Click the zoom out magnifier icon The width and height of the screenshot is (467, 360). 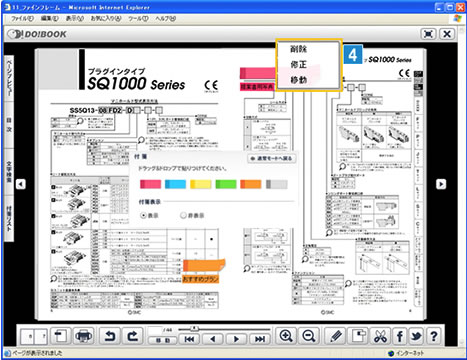pos(309,336)
